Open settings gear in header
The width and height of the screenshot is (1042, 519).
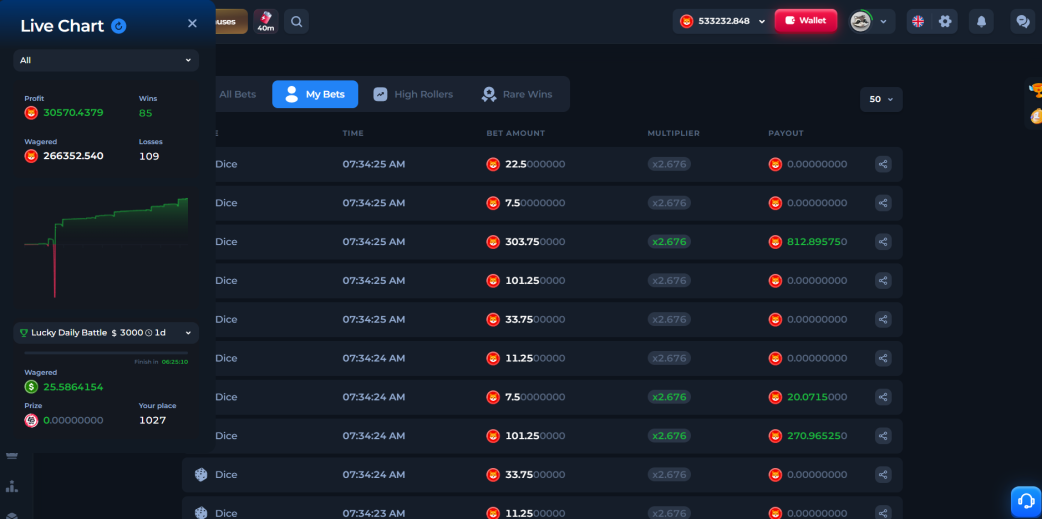(x=945, y=21)
